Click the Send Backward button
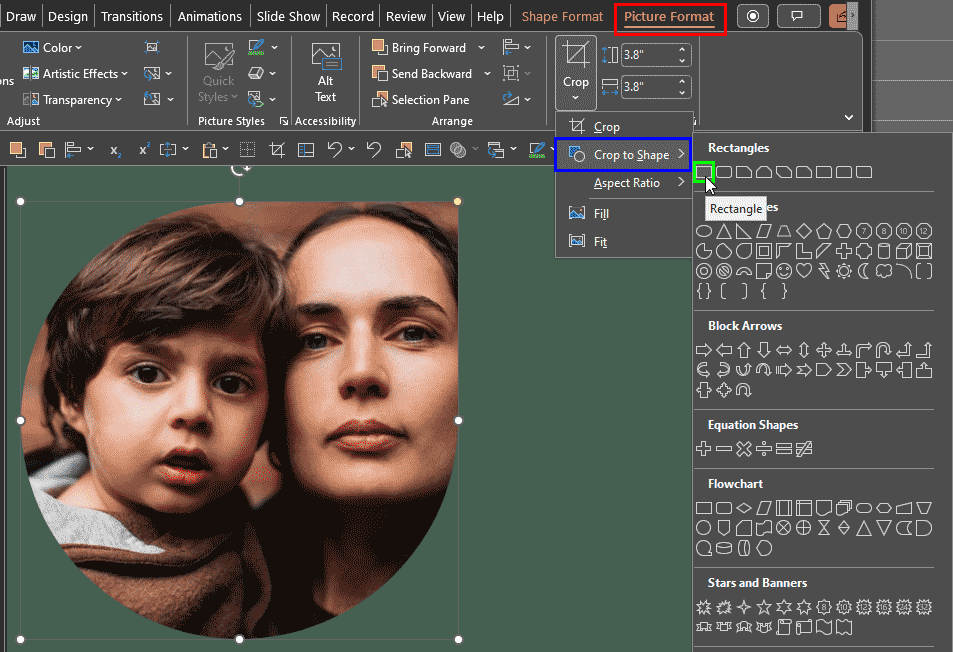The height and width of the screenshot is (652, 953). coord(428,73)
